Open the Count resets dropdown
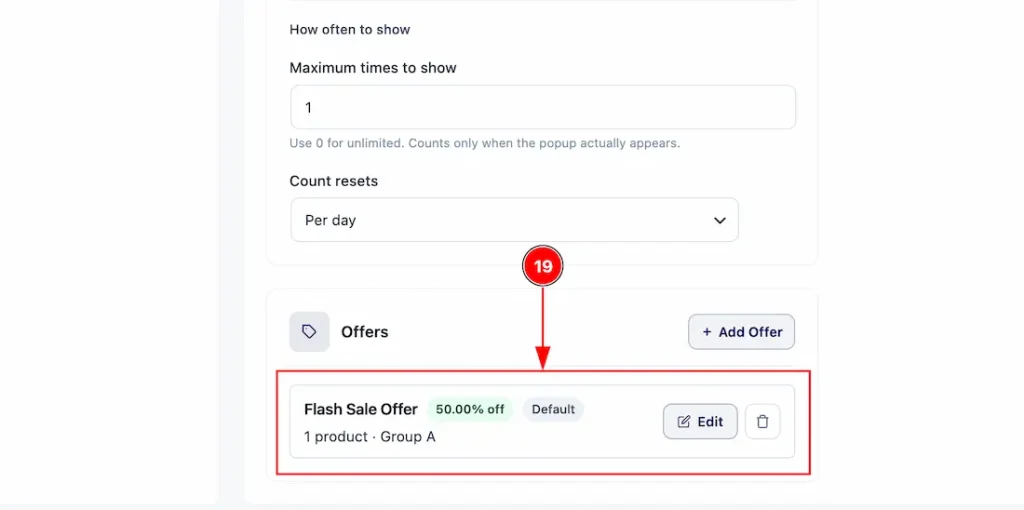This screenshot has height=510, width=1024. tap(515, 220)
